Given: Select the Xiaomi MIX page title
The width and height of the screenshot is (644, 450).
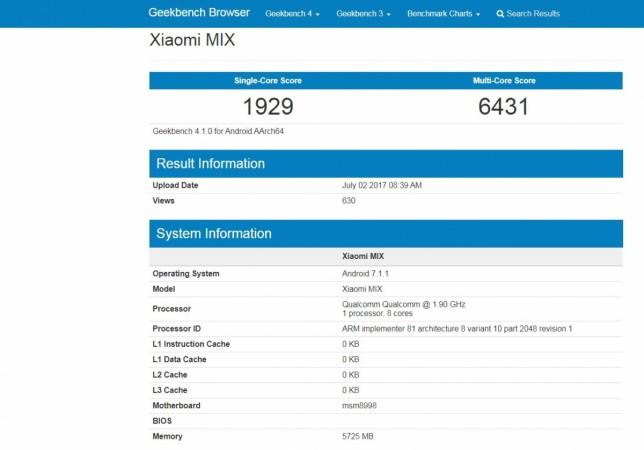Looking at the screenshot, I should click(x=192, y=40).
